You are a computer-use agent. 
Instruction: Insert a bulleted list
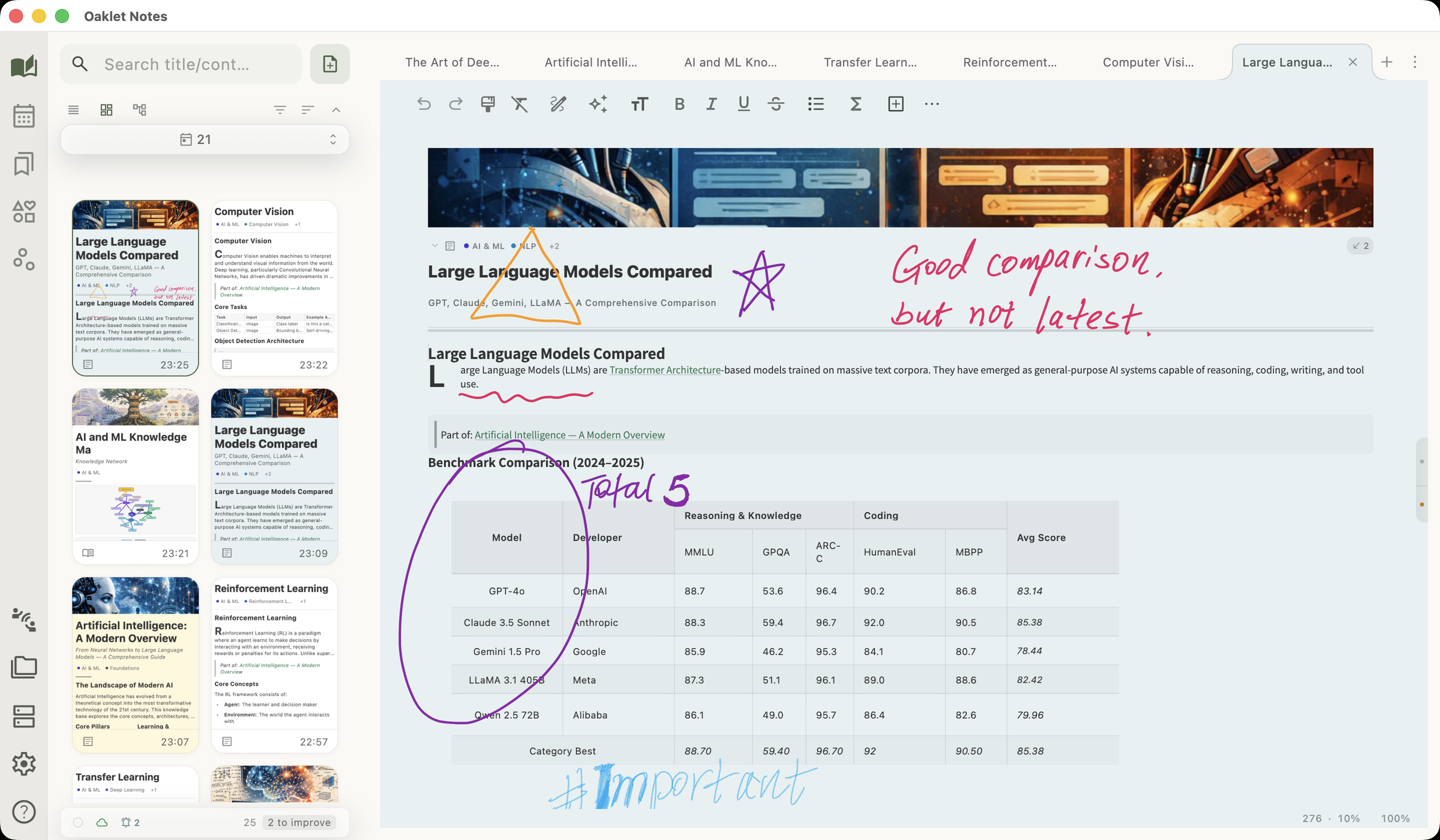coord(815,104)
